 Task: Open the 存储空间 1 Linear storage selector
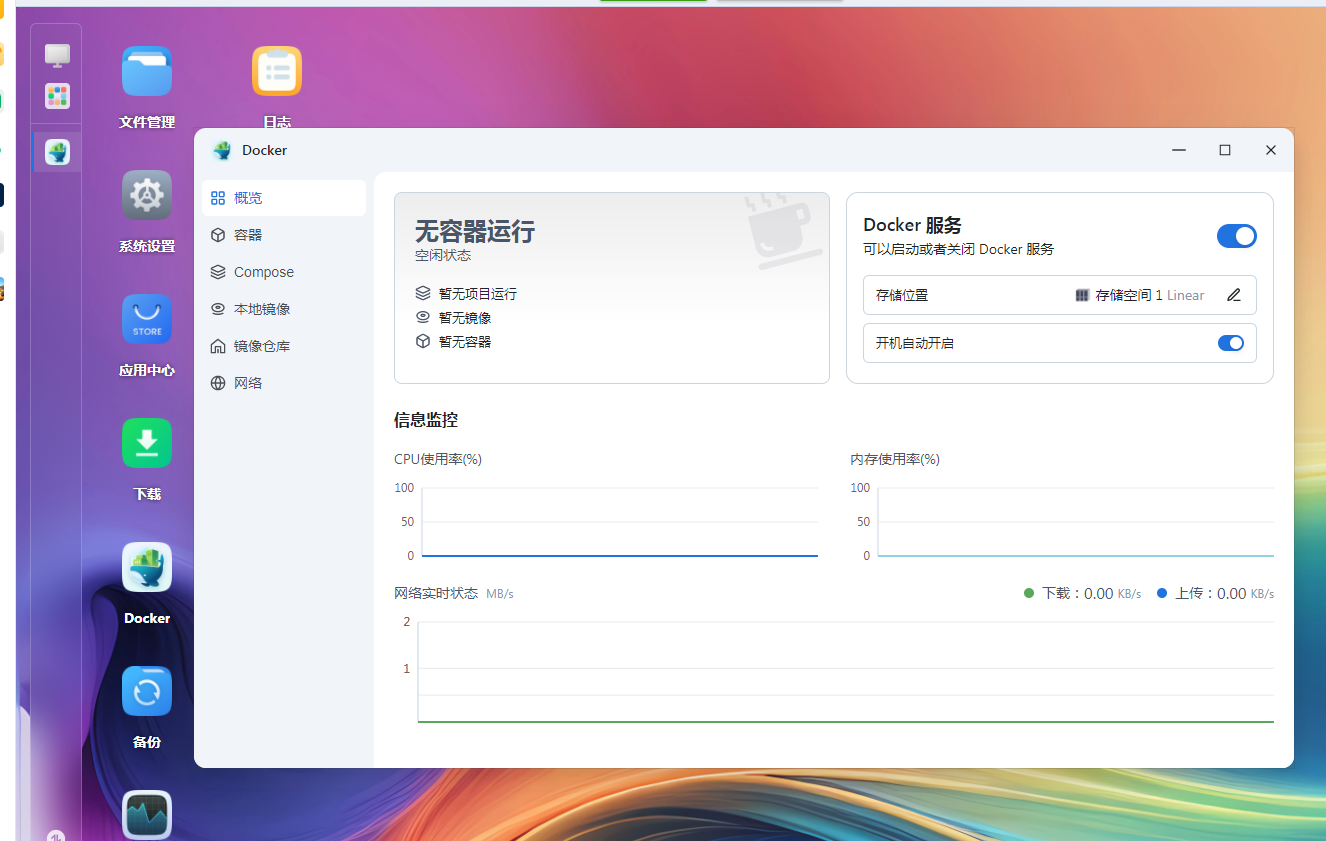click(x=1140, y=295)
